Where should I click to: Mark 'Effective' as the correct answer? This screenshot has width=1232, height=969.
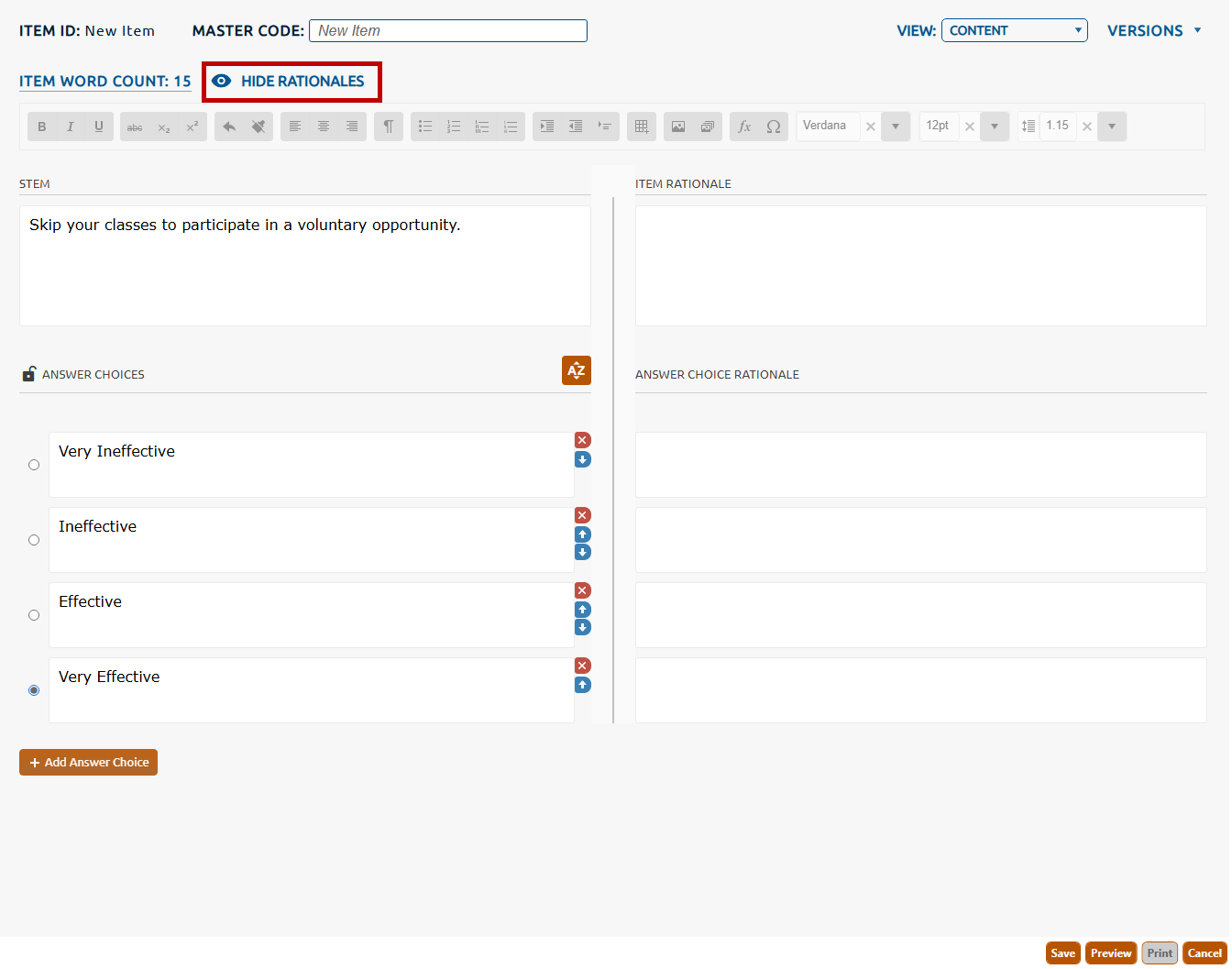34,615
